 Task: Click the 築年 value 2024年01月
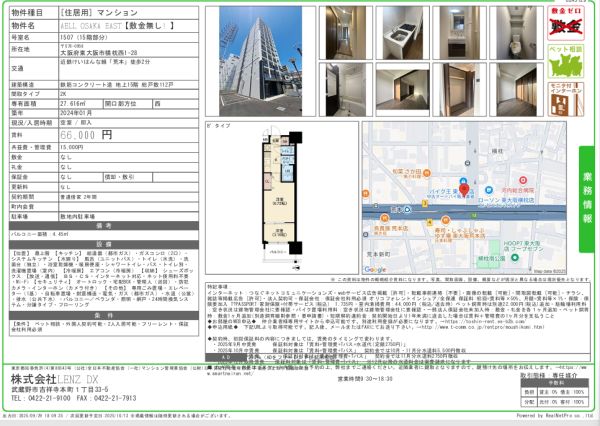(76, 113)
